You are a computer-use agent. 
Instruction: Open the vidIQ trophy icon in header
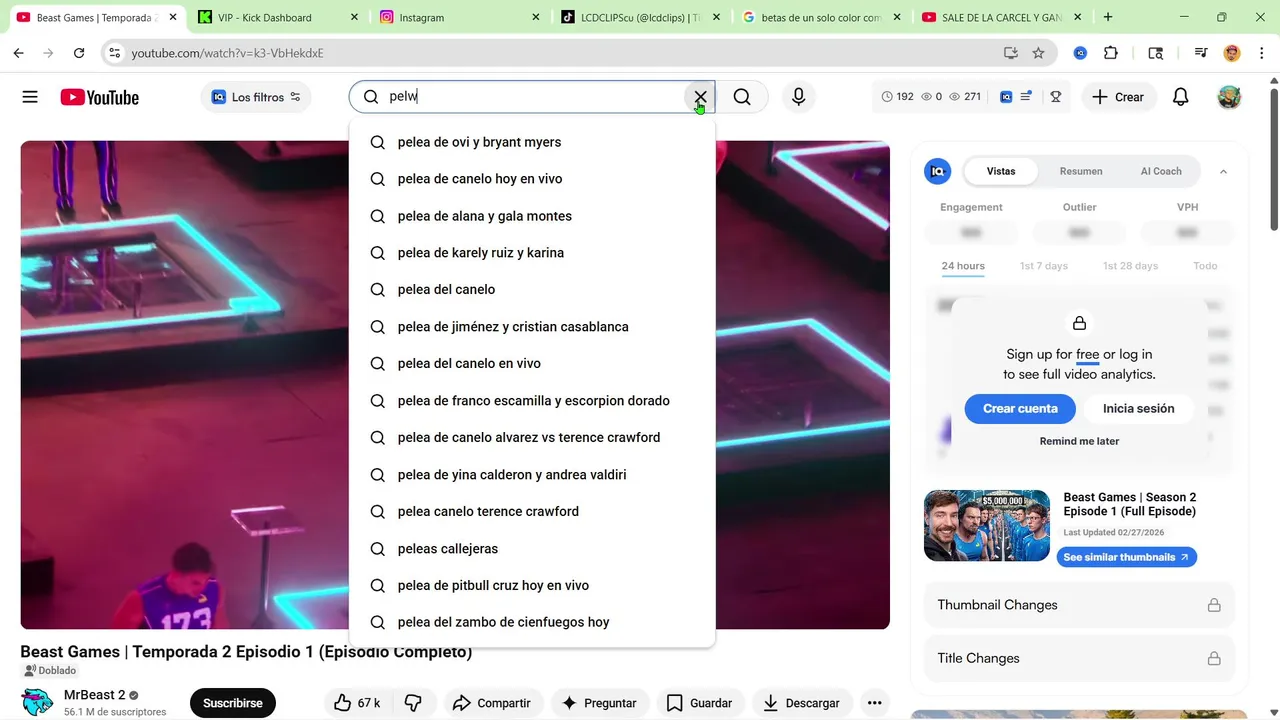[x=1055, y=97]
